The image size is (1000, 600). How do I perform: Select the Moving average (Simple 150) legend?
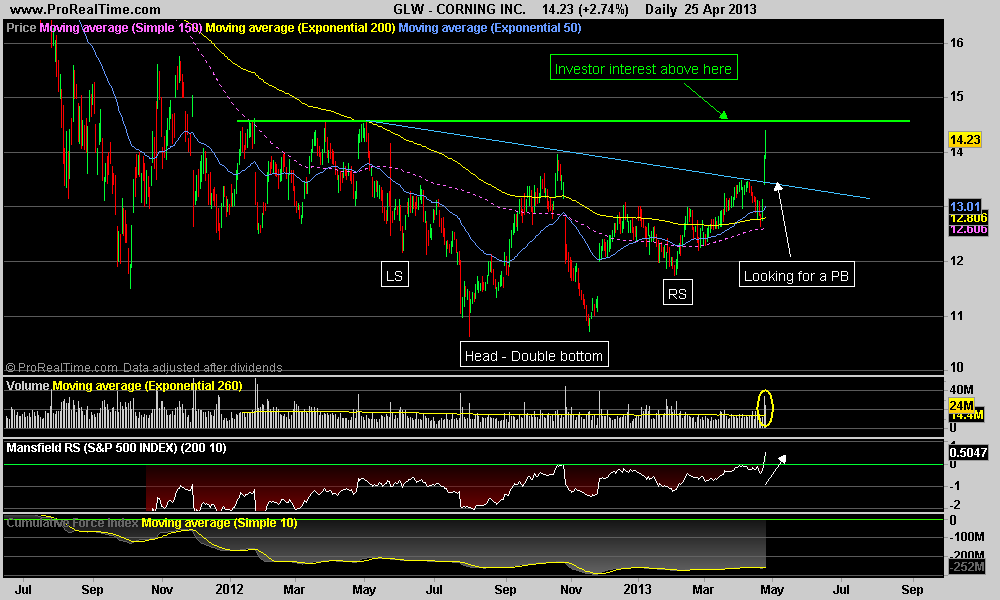pyautogui.click(x=121, y=27)
